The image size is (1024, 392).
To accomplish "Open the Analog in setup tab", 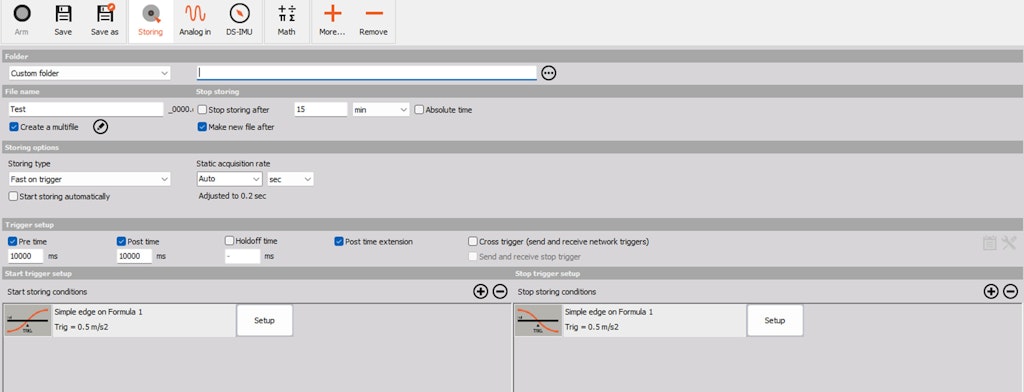I will [195, 21].
